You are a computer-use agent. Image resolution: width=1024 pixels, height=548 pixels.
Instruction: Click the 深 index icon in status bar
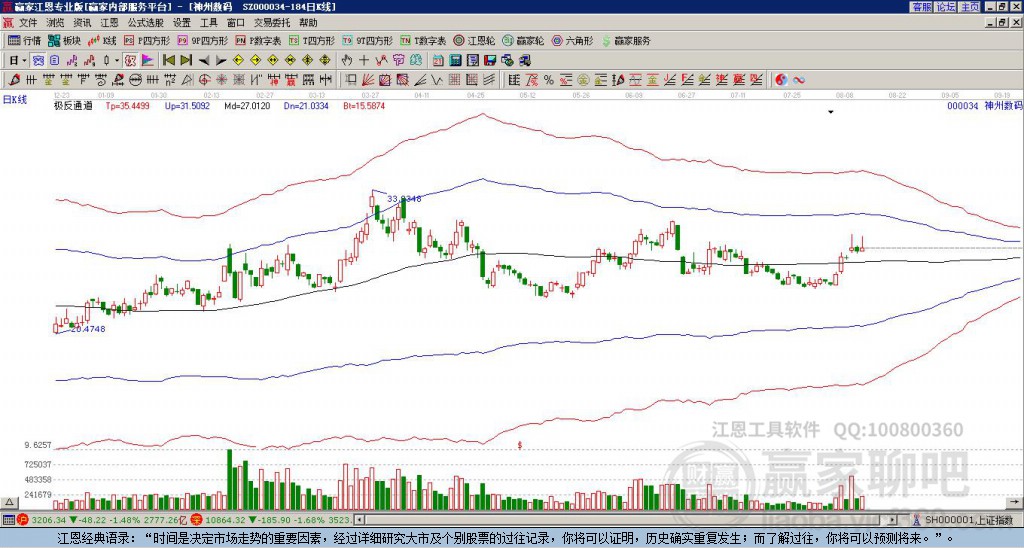click(x=198, y=520)
